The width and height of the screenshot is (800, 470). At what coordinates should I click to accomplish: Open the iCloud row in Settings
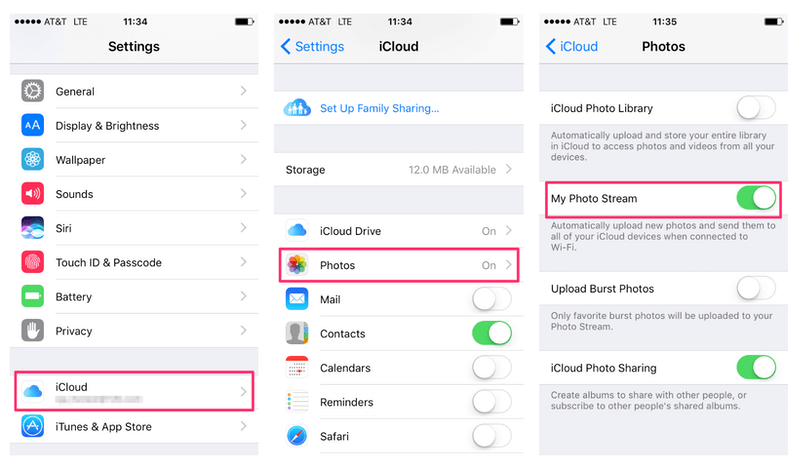[x=134, y=391]
